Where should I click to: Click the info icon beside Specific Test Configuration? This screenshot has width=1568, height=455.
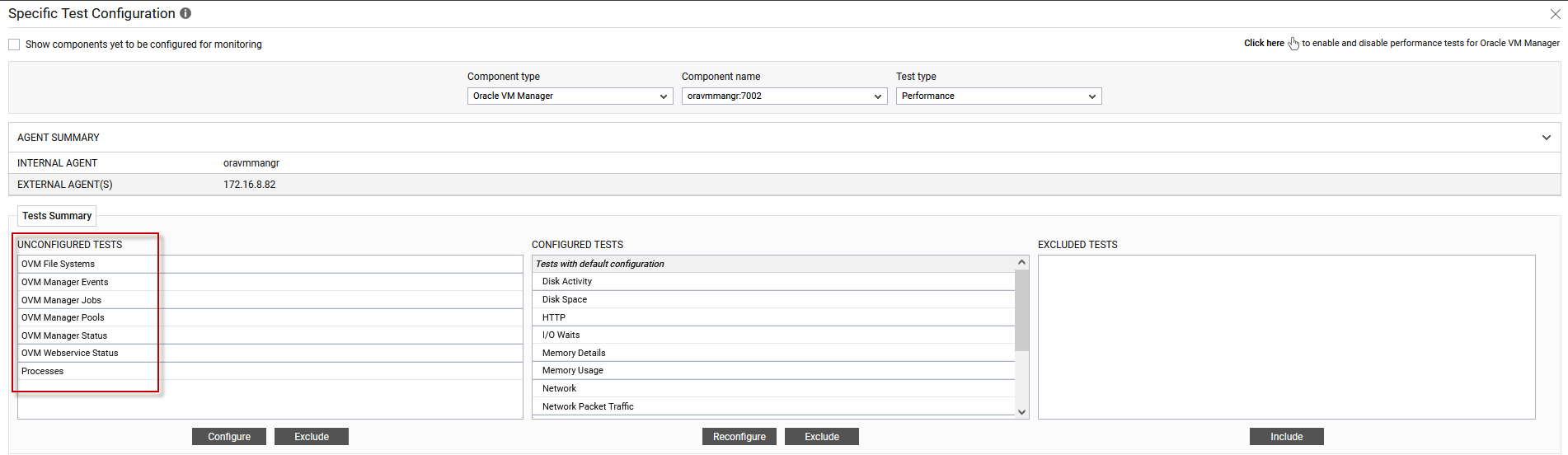185,13
